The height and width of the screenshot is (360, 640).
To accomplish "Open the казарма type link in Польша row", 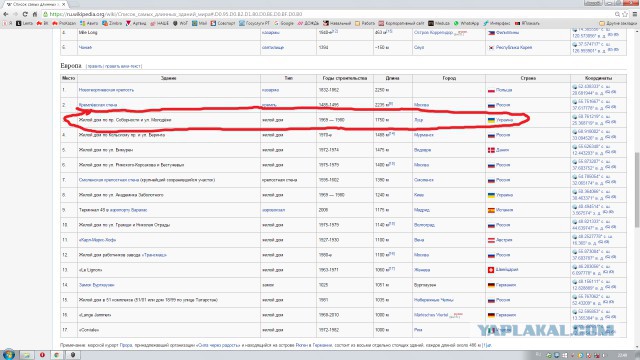I will point(270,90).
